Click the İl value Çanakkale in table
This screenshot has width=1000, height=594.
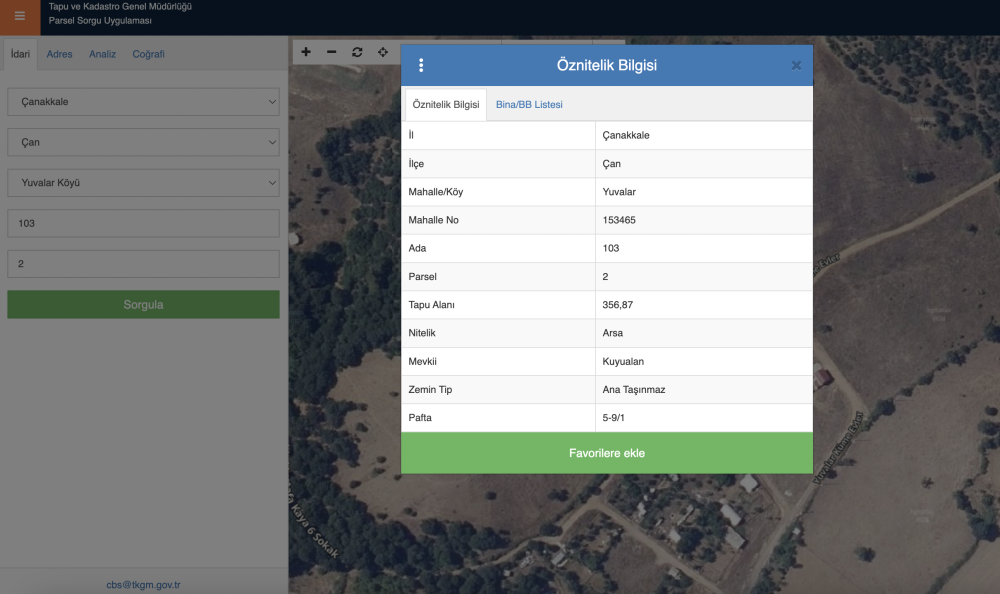click(x=626, y=135)
